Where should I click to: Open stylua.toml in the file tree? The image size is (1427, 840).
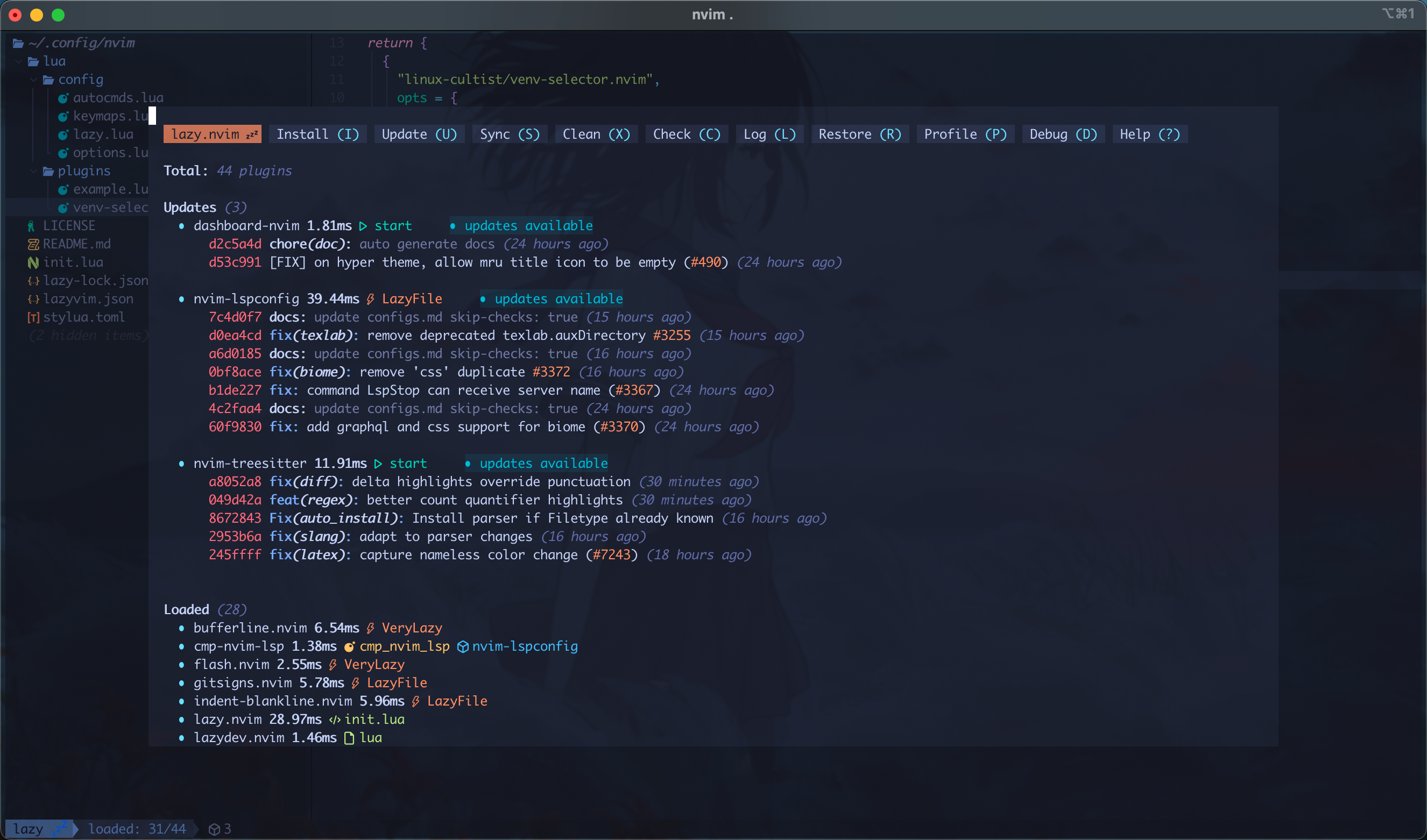tap(84, 317)
